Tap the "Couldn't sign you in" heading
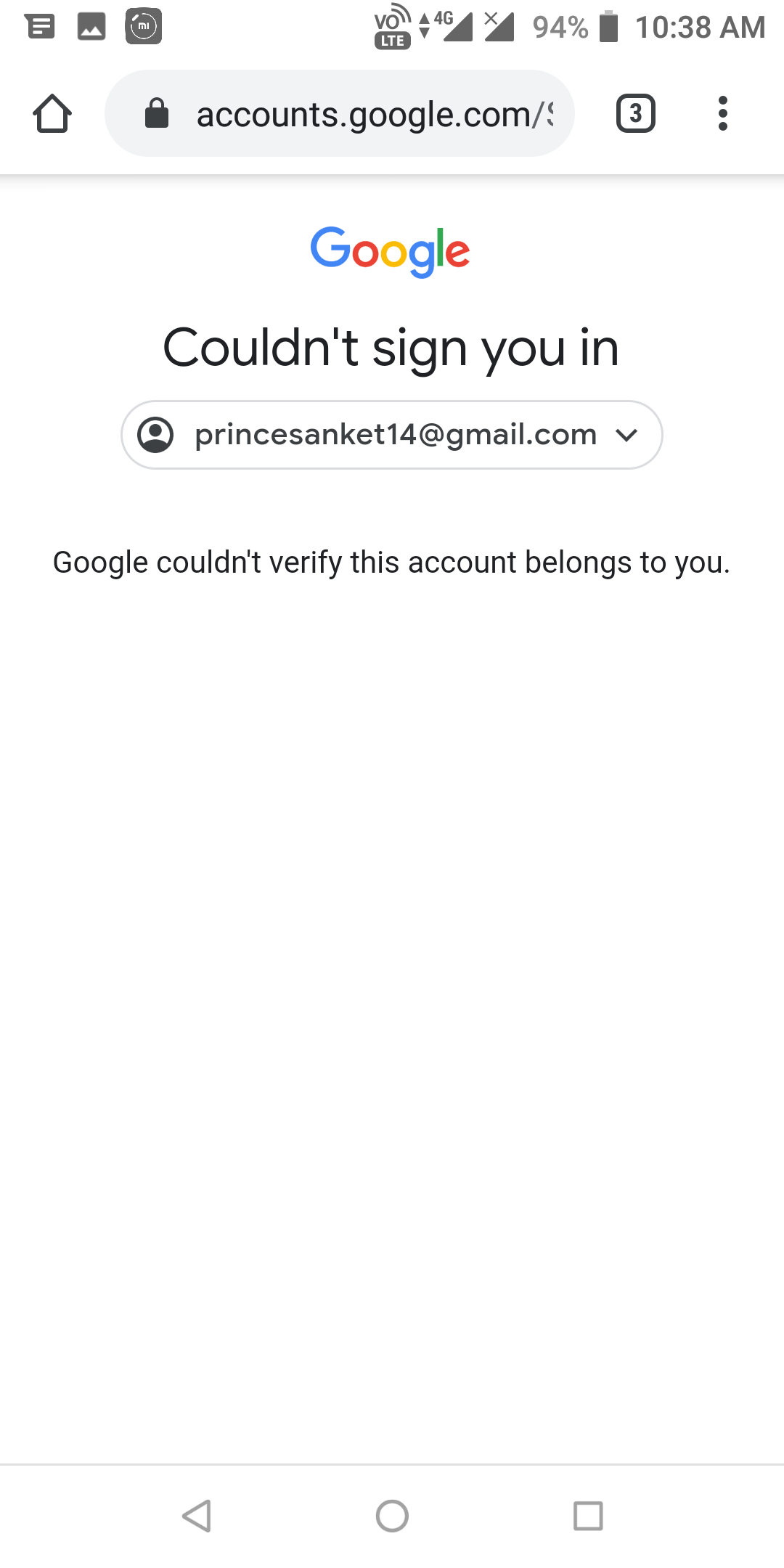 [x=391, y=348]
